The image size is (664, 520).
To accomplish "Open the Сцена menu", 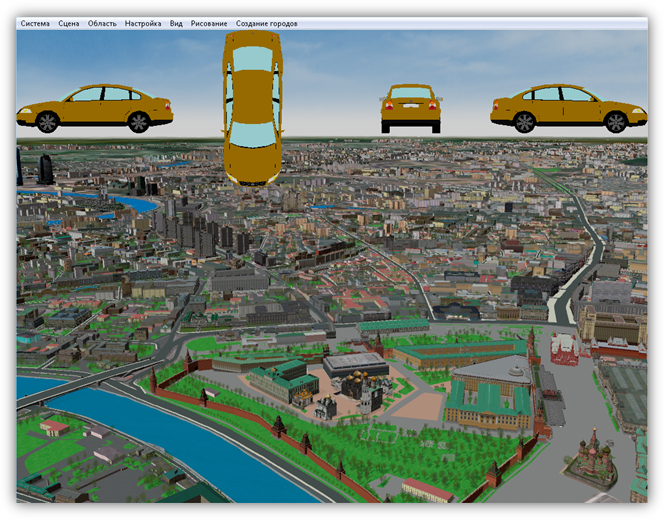I will pos(68,23).
